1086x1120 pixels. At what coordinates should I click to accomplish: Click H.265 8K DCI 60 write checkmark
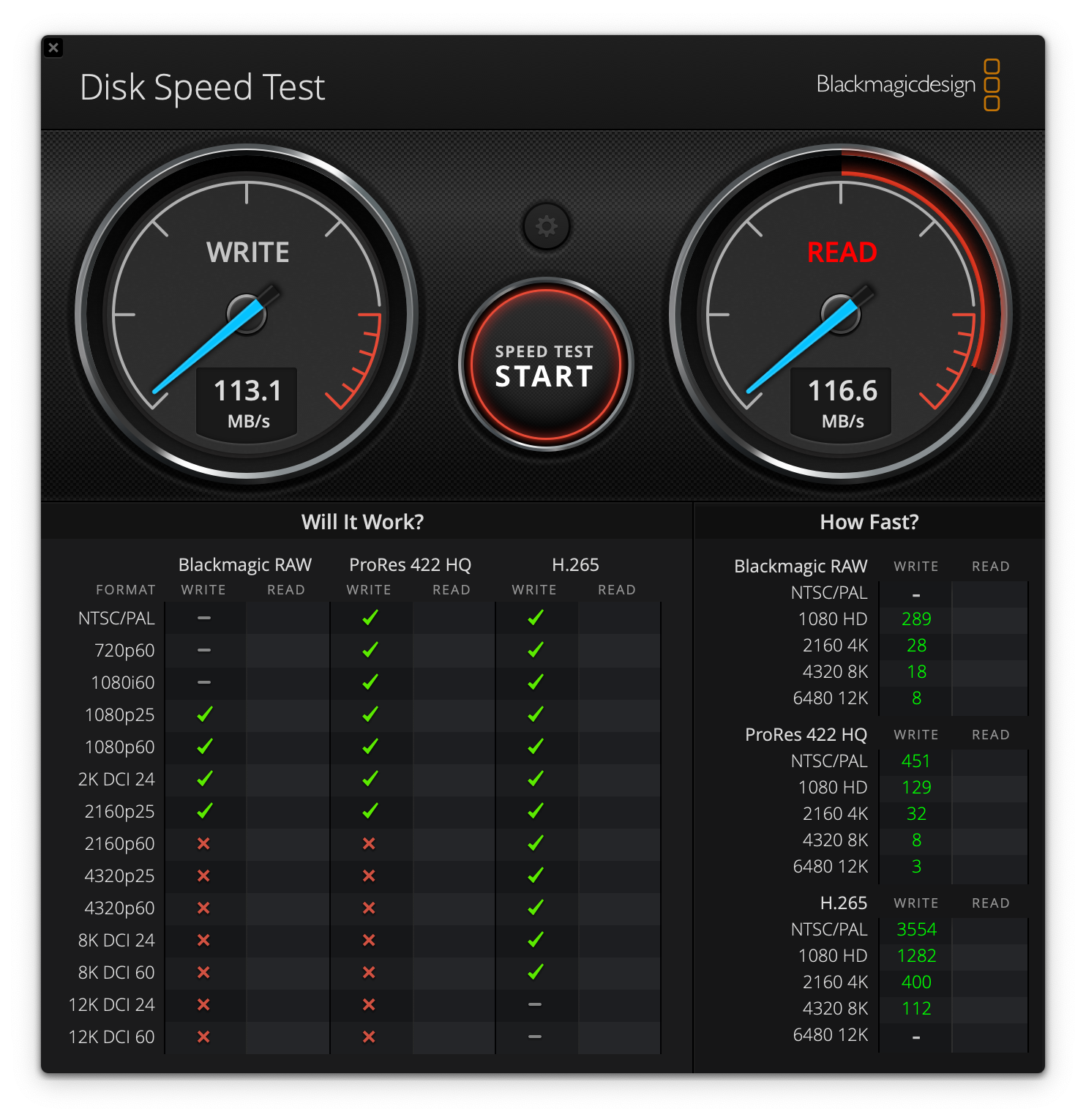pyautogui.click(x=535, y=972)
